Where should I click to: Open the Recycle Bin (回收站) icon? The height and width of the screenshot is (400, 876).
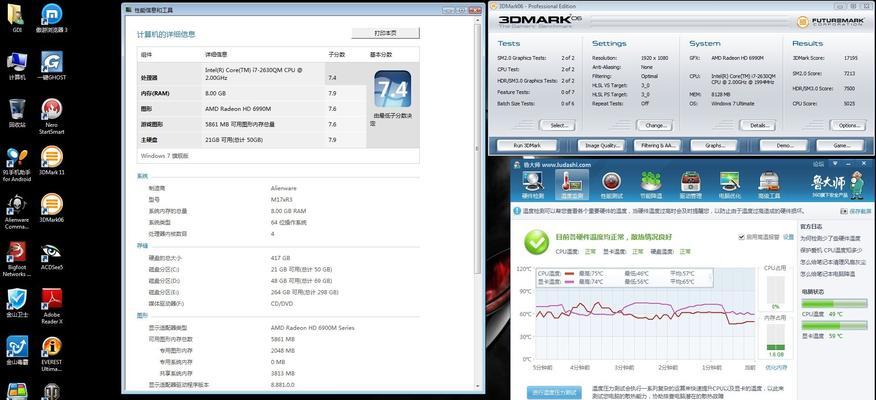click(17, 112)
